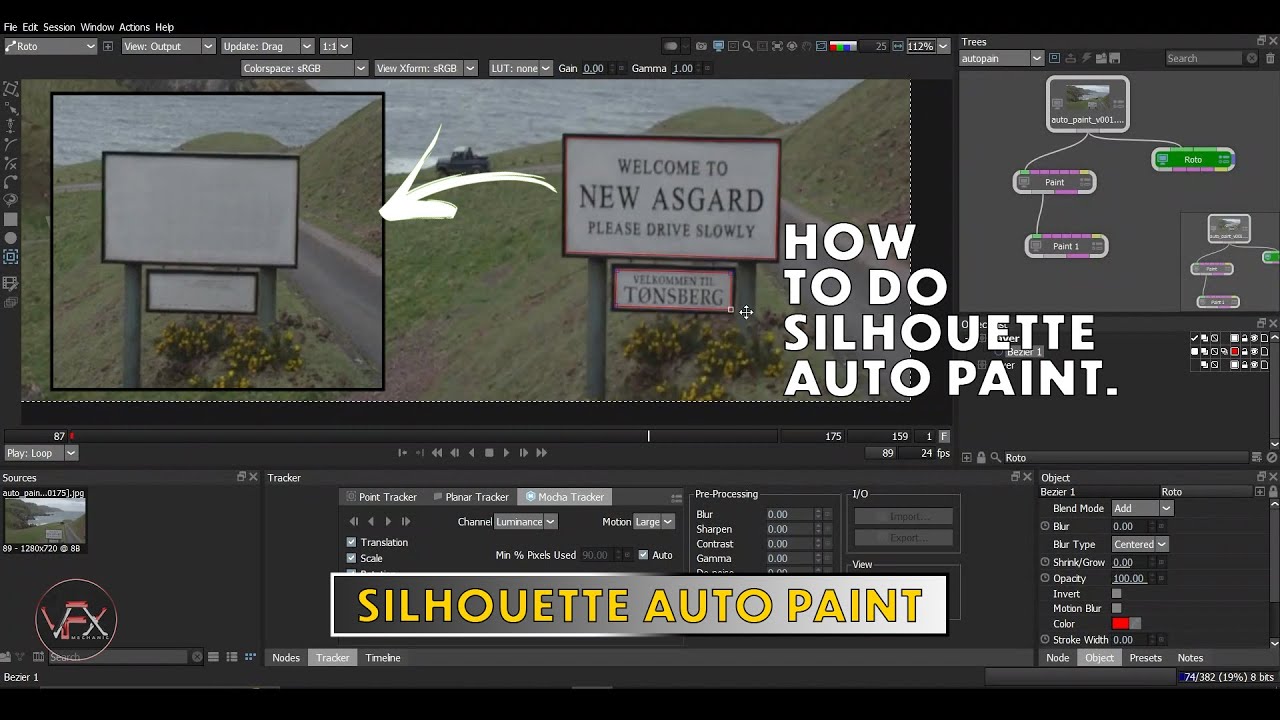Click the center target icon in viewer toolbar
This screenshot has height=720, width=1280.
[792, 46]
